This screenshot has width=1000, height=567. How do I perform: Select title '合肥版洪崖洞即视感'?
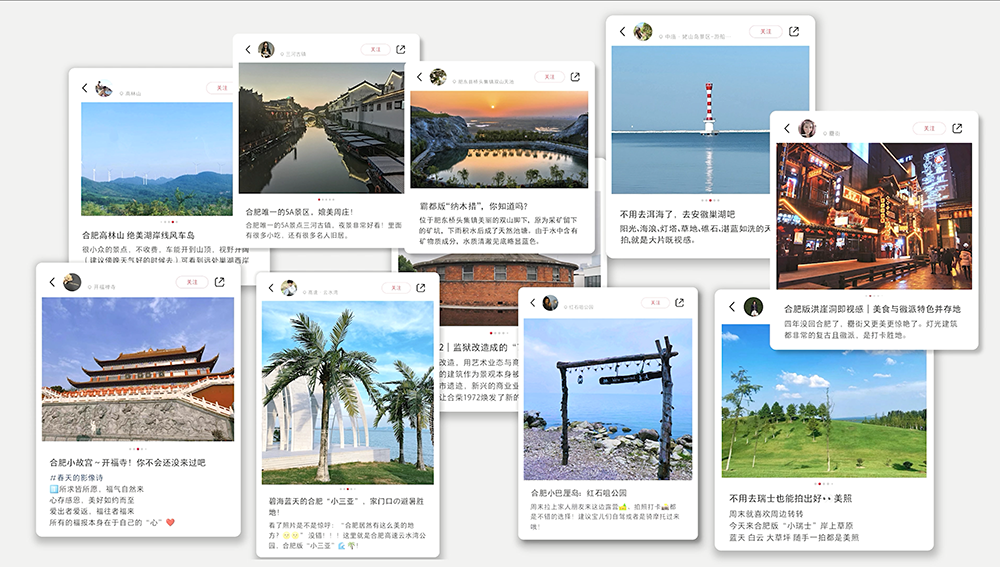click(824, 309)
